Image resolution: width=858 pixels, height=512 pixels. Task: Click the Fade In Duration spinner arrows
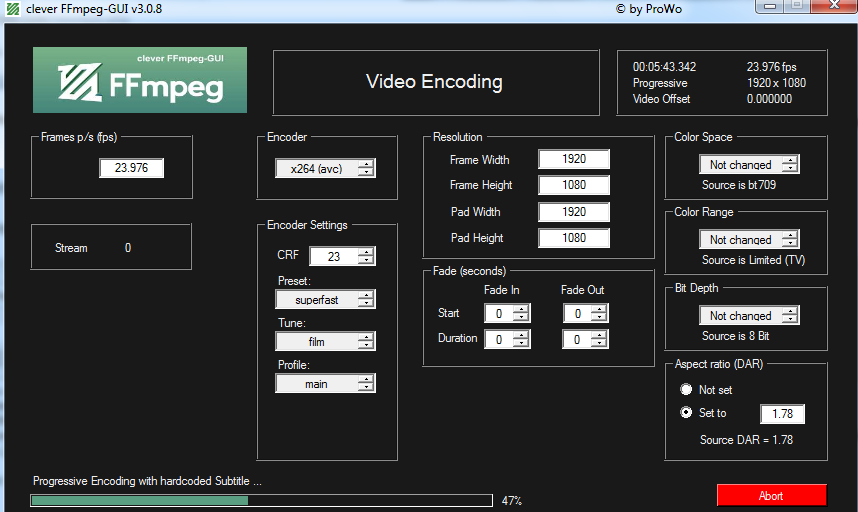521,339
